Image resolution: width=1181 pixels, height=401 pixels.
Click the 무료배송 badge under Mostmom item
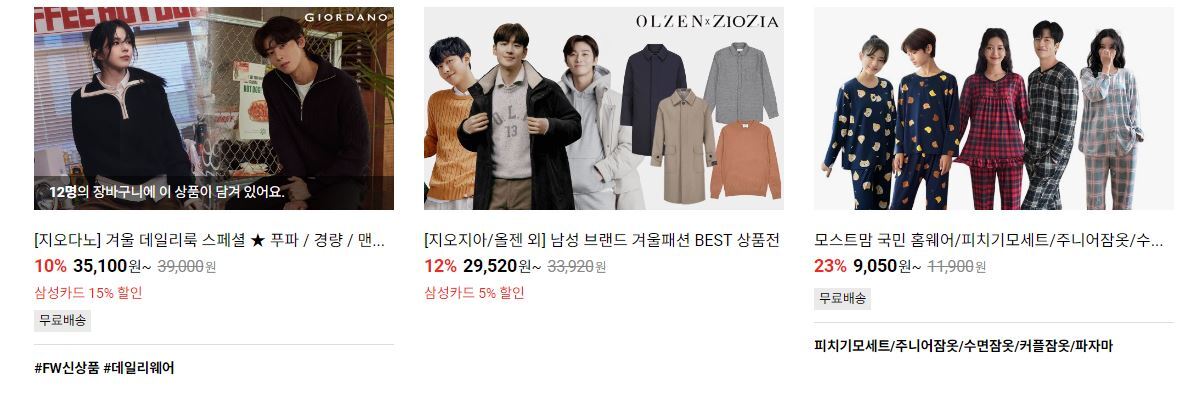pyautogui.click(x=843, y=298)
